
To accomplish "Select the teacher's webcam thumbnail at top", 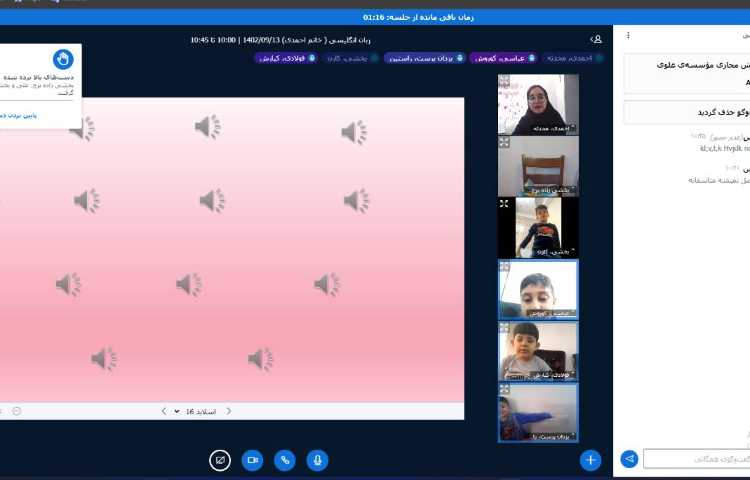I will point(538,104).
